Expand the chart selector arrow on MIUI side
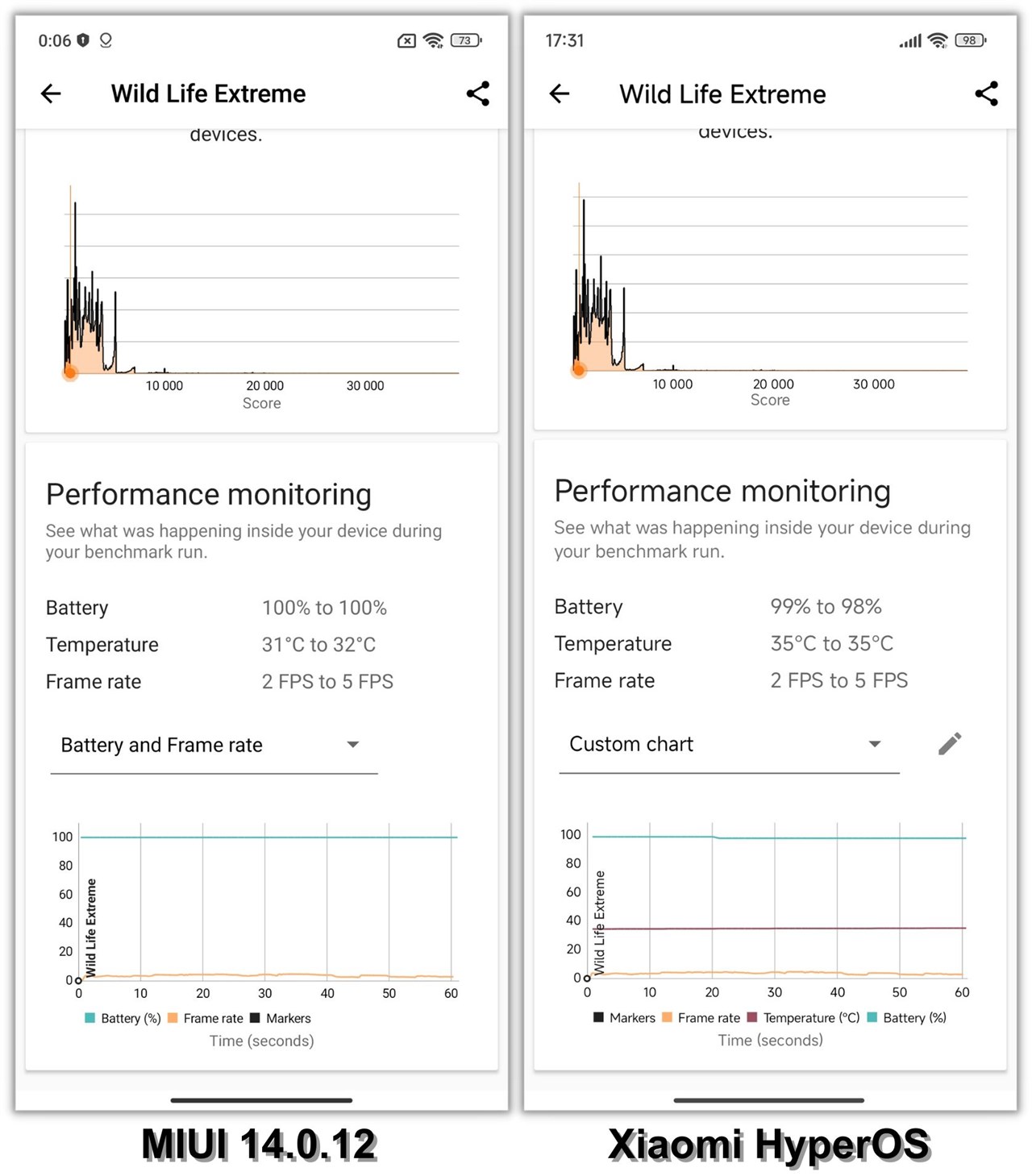This screenshot has width=1032, height=1176. [352, 744]
